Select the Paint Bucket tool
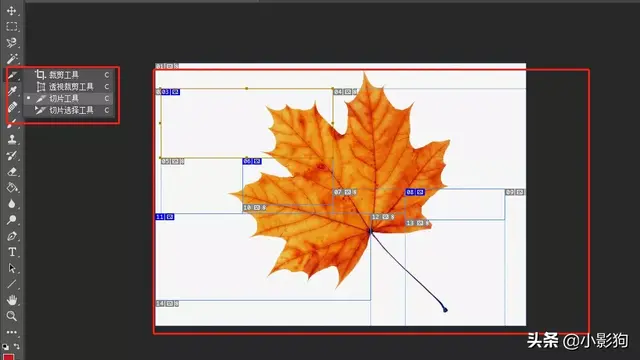640x360 pixels. pos(12,187)
